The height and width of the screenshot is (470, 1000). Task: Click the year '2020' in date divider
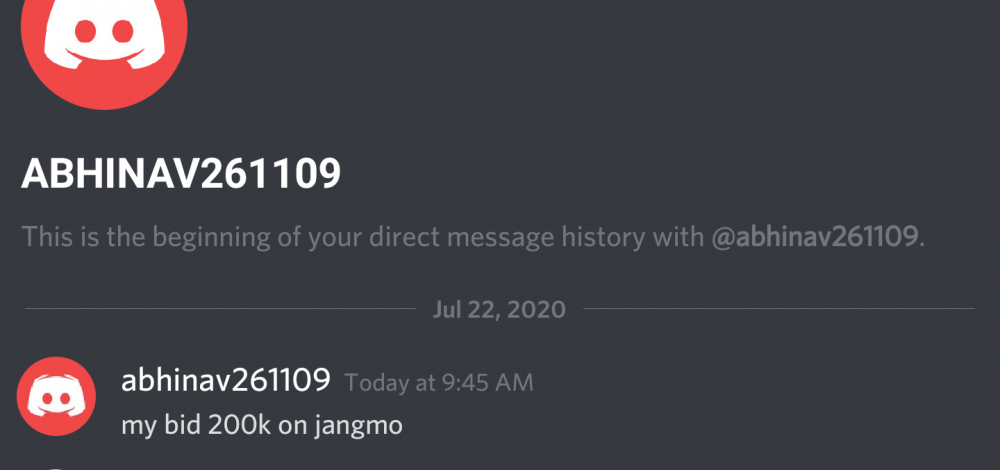click(538, 309)
